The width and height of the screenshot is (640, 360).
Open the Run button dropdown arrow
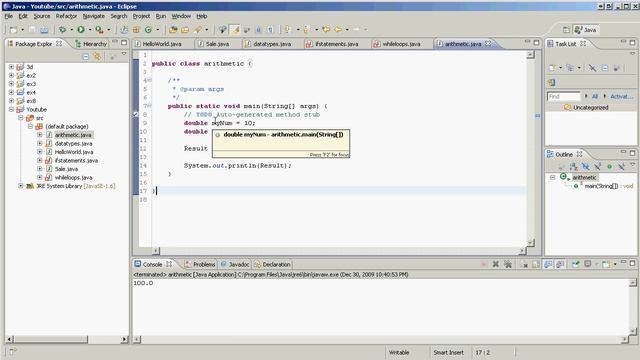click(x=90, y=29)
